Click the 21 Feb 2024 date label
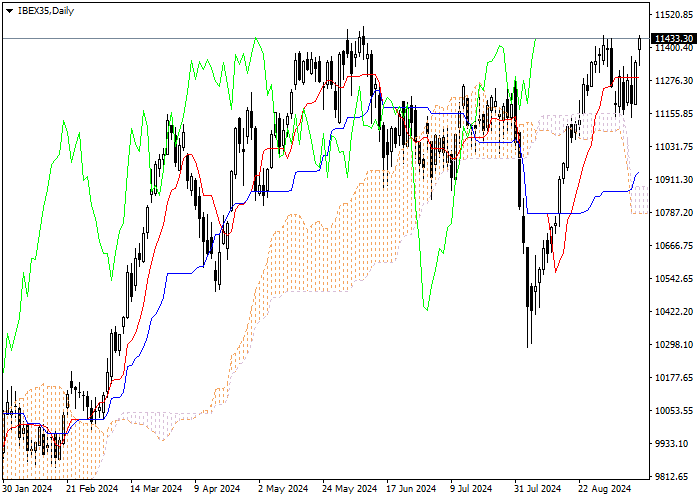This screenshot has width=700, height=500. pyautogui.click(x=92, y=489)
